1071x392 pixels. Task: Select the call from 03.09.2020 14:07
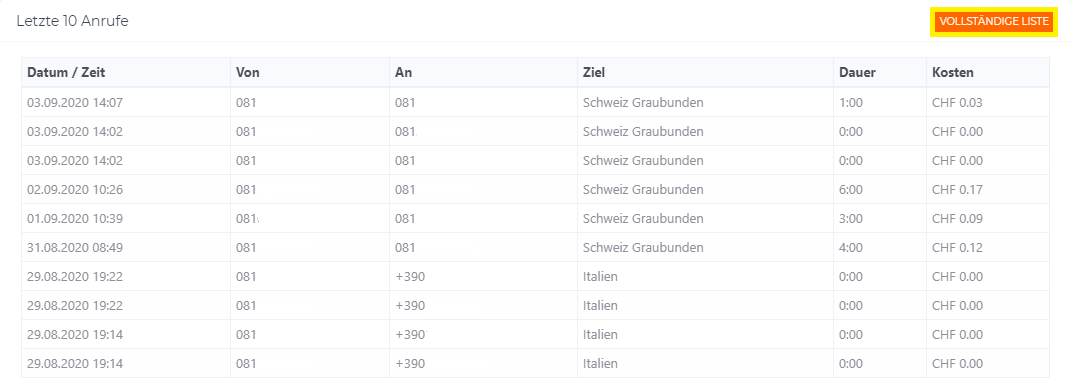point(536,102)
